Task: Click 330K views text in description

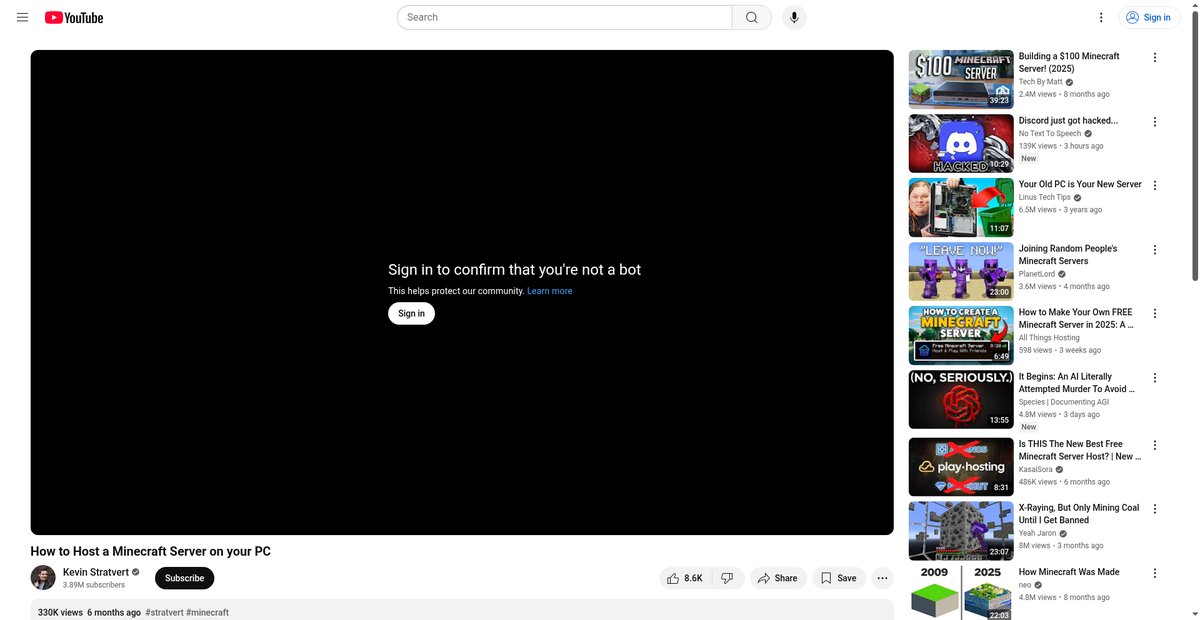Action: pyautogui.click(x=60, y=612)
